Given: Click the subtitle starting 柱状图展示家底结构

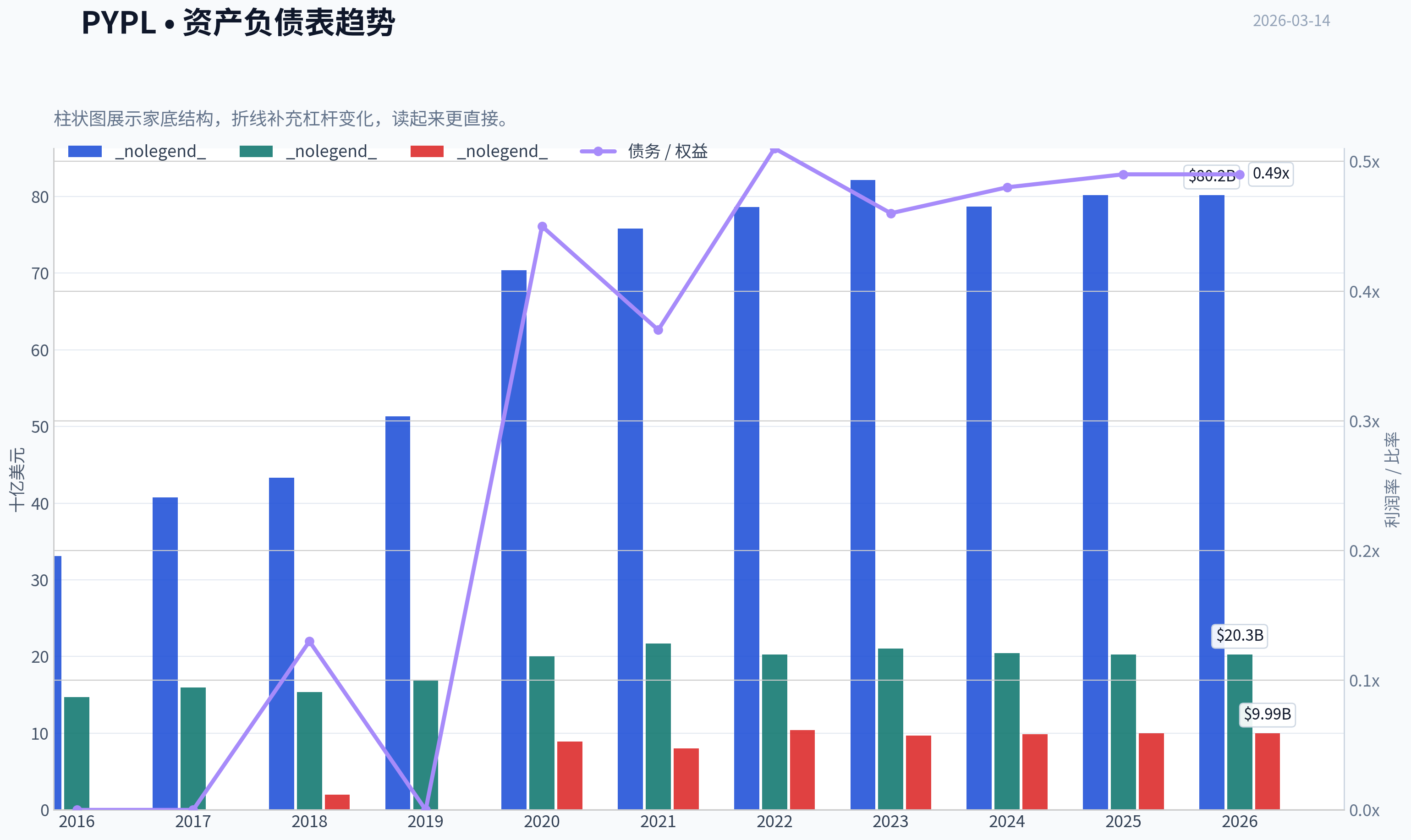Looking at the screenshot, I should (281, 118).
